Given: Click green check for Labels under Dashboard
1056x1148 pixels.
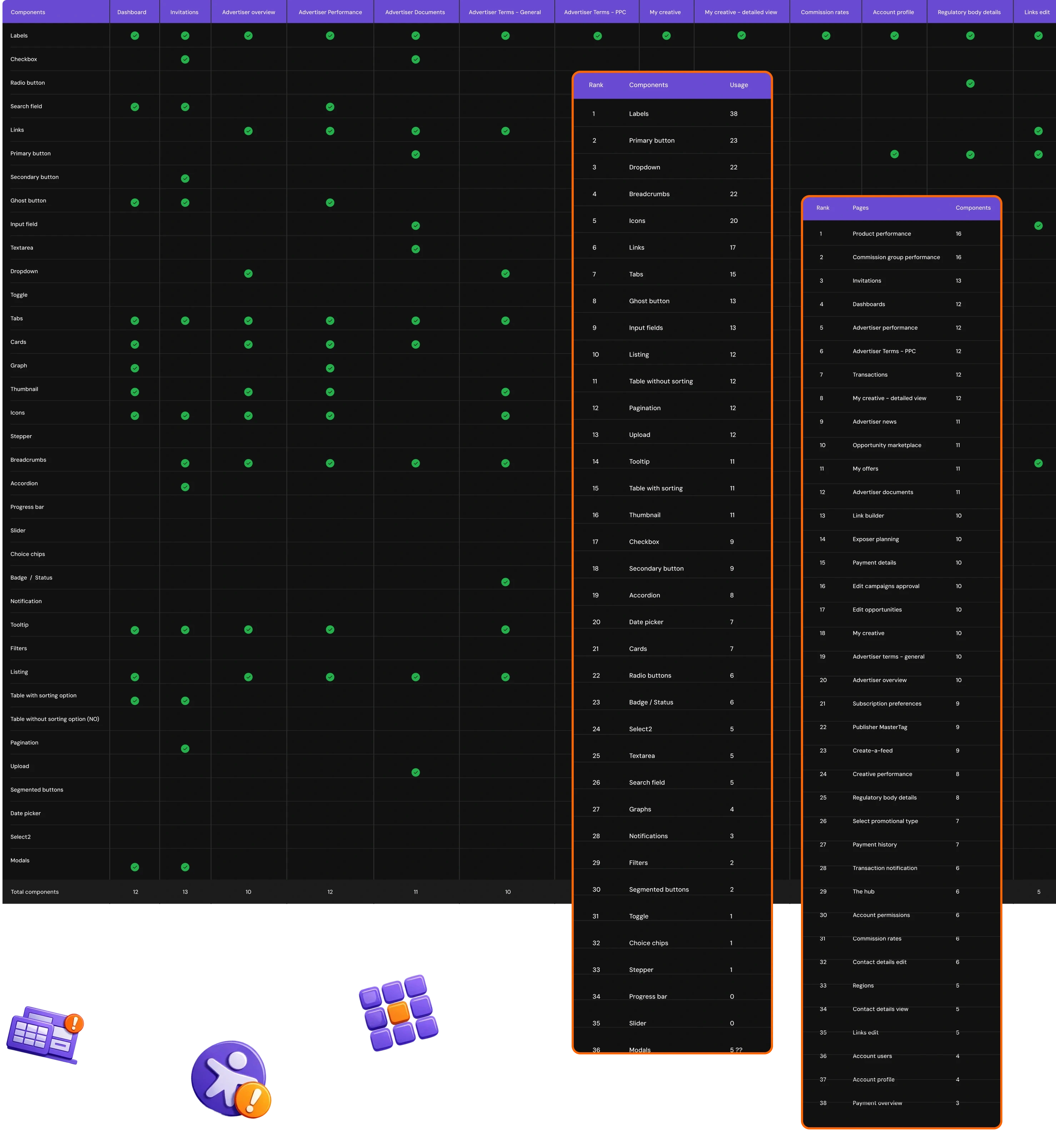Looking at the screenshot, I should pos(135,35).
